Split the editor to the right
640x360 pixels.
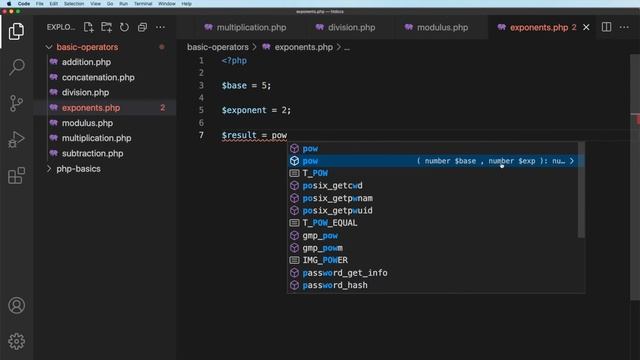(607, 27)
